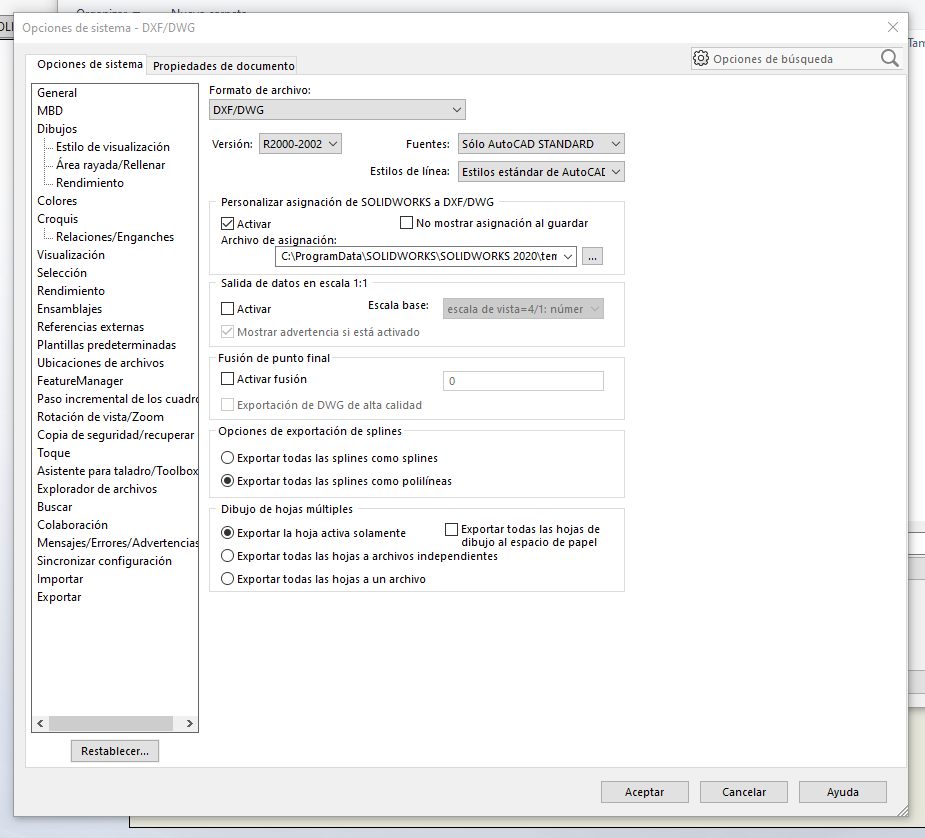Screen dimensions: 925x838
Task: Select Paso incremental de los cuadros category
Action: (117, 399)
